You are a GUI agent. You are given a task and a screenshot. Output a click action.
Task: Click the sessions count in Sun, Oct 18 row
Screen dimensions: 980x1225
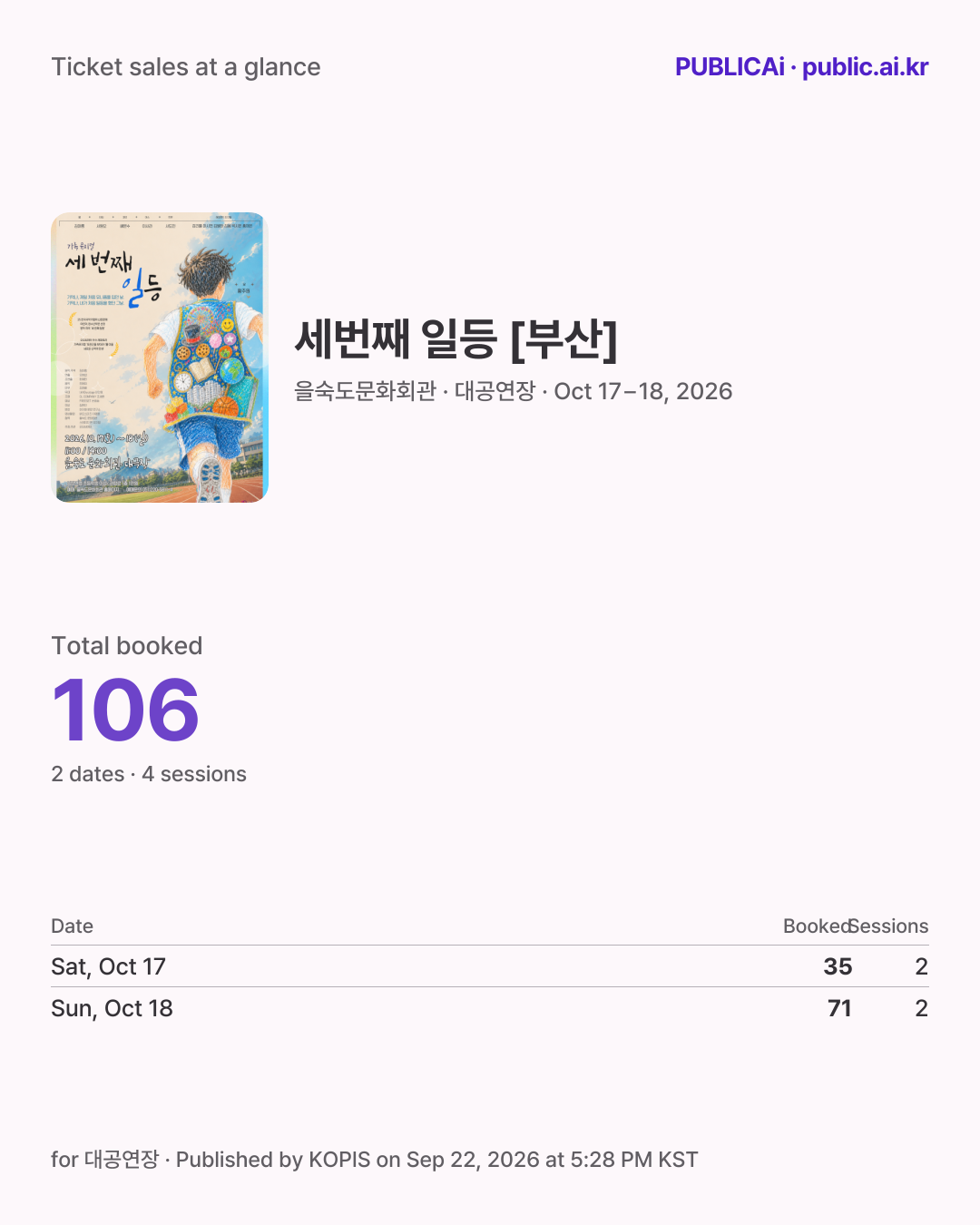[x=922, y=1008]
